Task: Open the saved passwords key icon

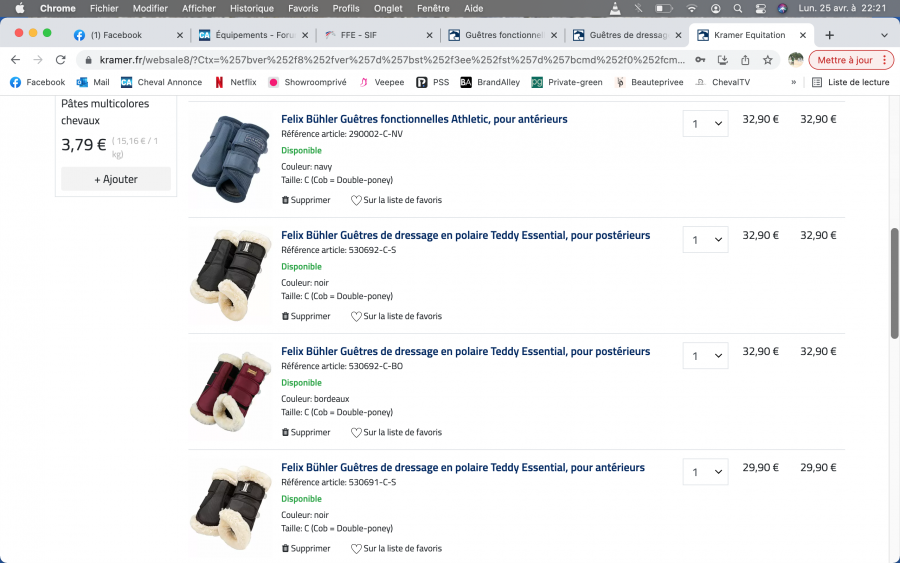Action: click(699, 59)
